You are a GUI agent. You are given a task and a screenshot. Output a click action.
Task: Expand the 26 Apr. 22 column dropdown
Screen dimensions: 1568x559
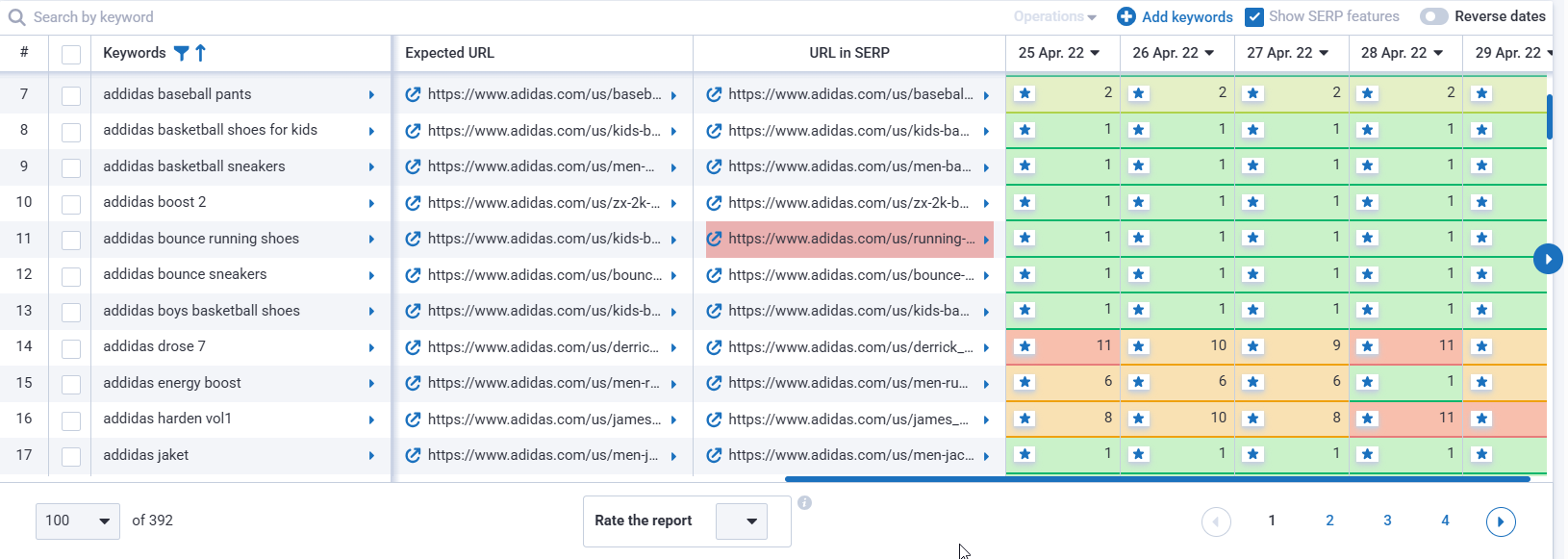click(x=1209, y=53)
